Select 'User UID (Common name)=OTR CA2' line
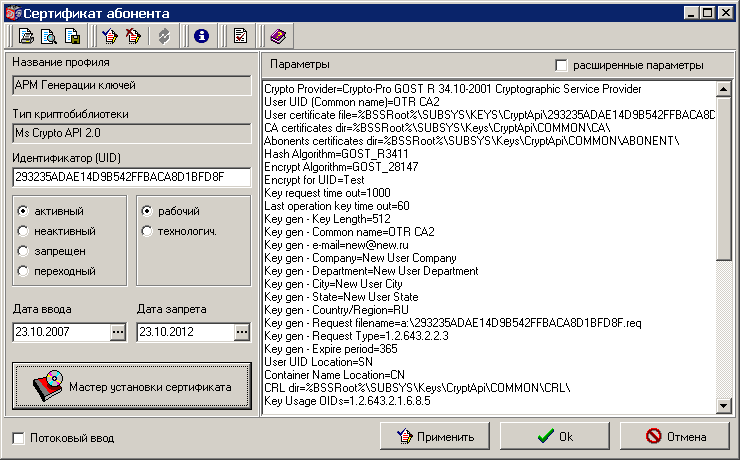Screen dimensions: 740x460 [x=352, y=102]
